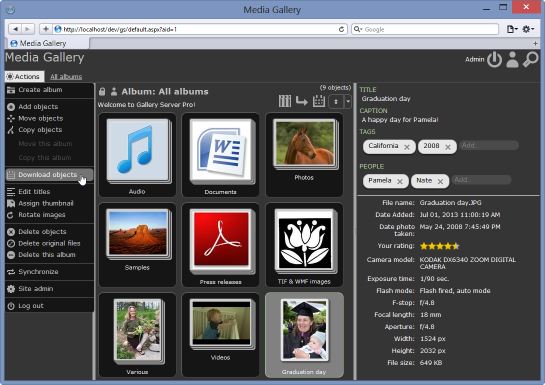545x385 pixels.
Task: Choose Delete this album action
Action: pos(49,255)
